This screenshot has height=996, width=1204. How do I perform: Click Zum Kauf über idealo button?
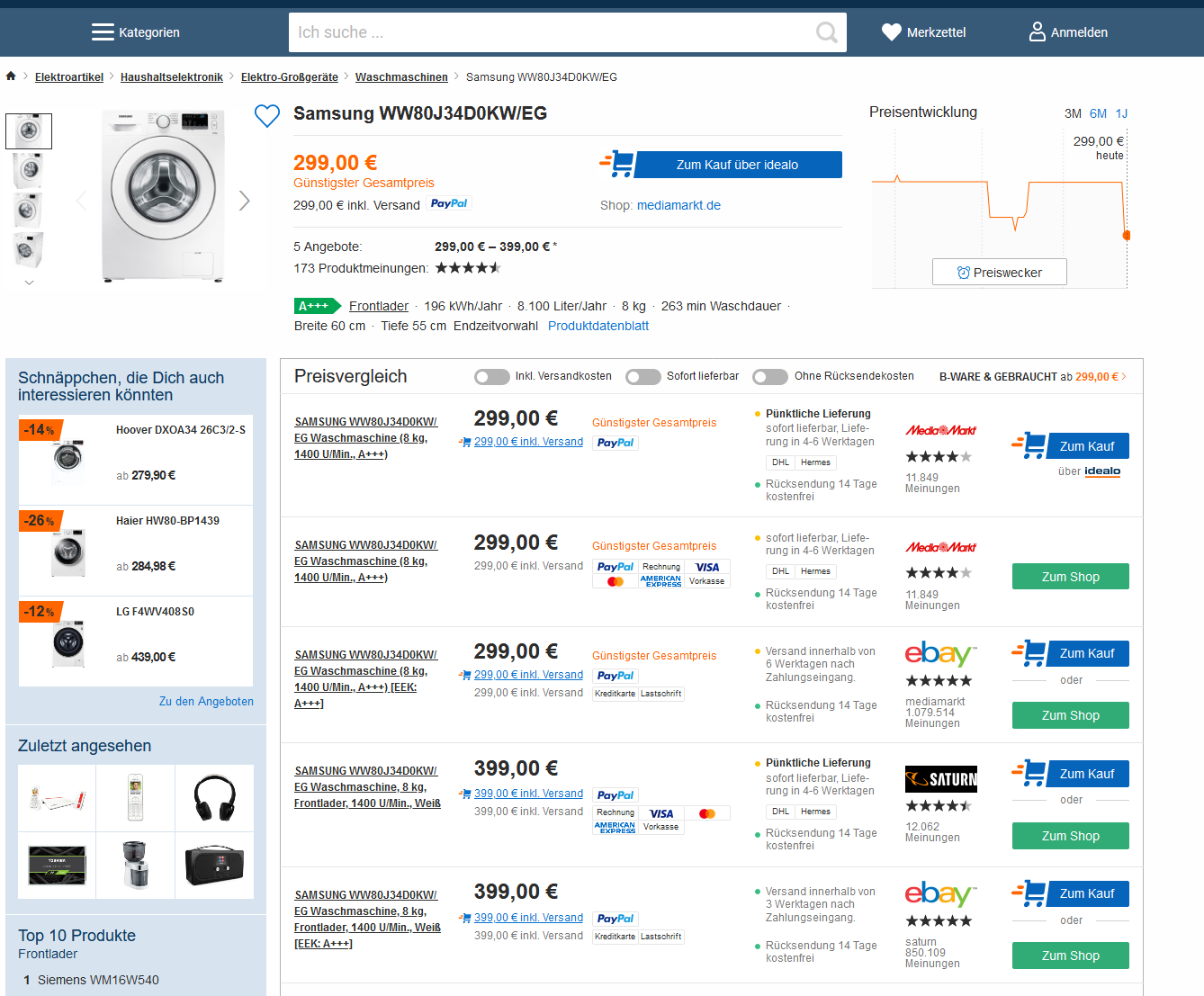pyautogui.click(x=737, y=165)
